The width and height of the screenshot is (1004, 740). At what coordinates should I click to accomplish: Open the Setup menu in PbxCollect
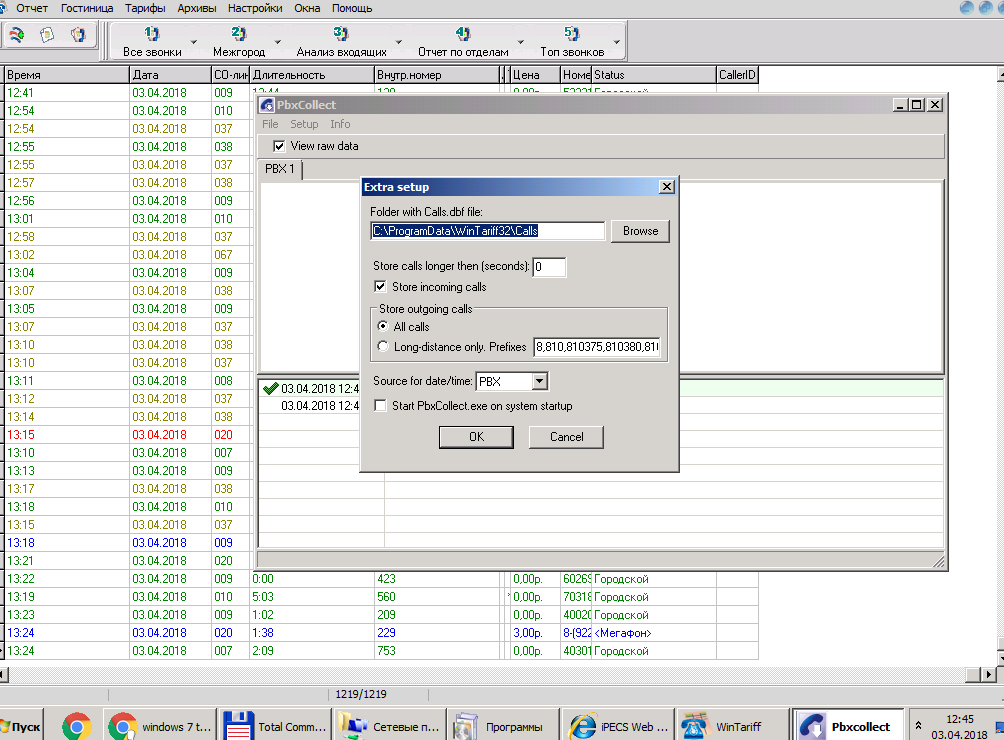tap(304, 124)
